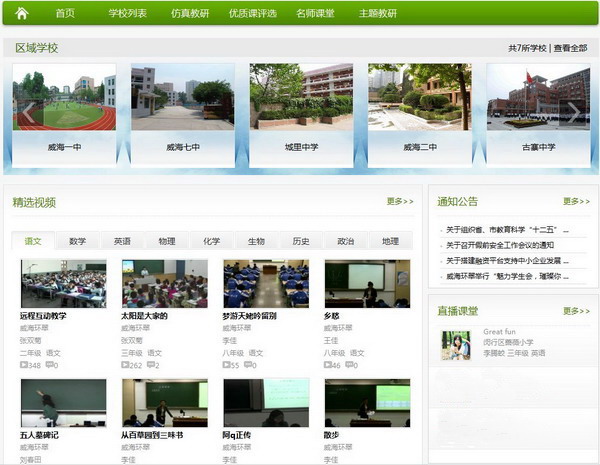Expand 更多>> in 精选视频 section

click(399, 201)
